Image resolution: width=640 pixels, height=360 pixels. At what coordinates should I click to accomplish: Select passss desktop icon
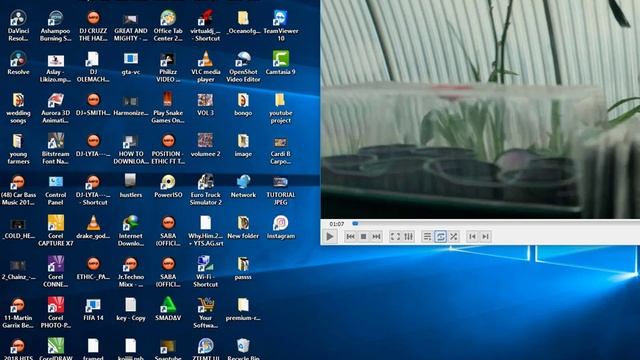click(x=243, y=268)
